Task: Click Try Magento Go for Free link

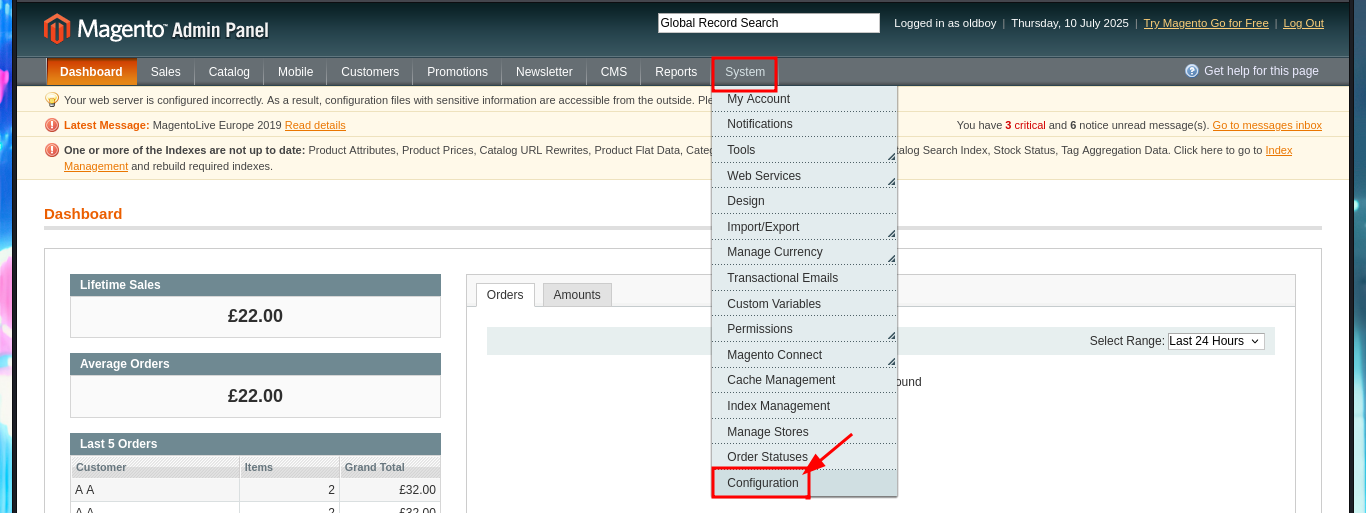Action: tap(1206, 23)
